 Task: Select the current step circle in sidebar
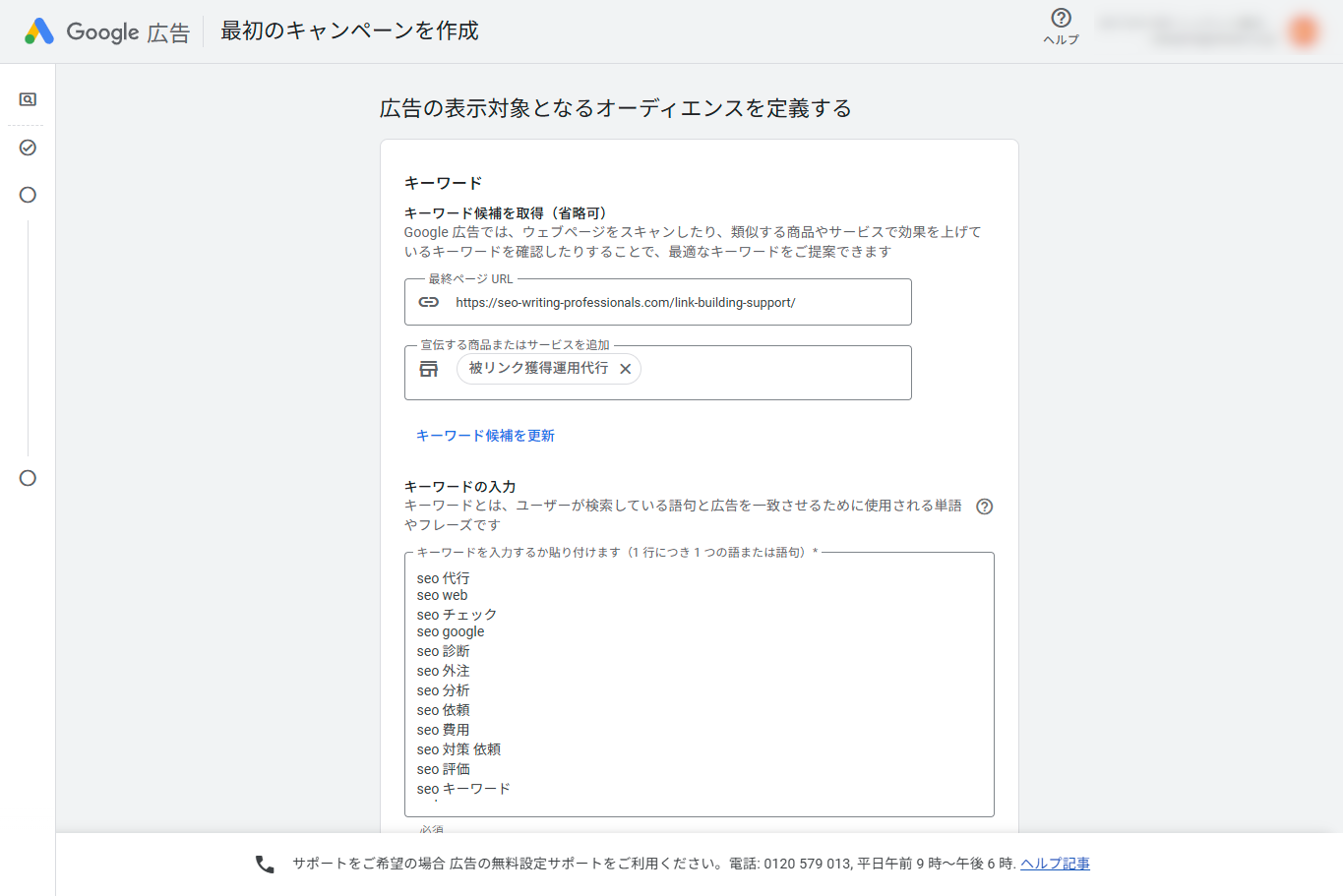click(x=27, y=195)
